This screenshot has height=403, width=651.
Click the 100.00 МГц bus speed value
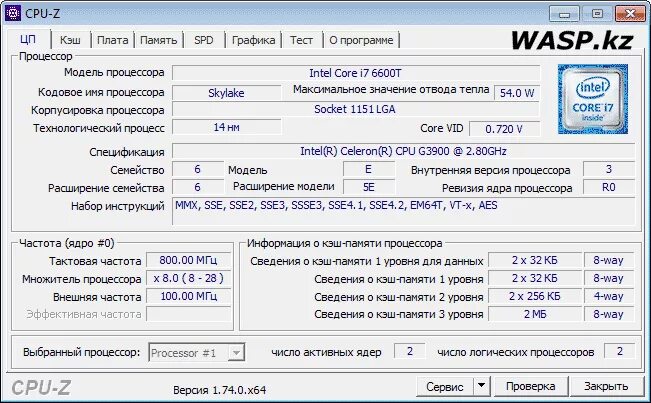188,296
